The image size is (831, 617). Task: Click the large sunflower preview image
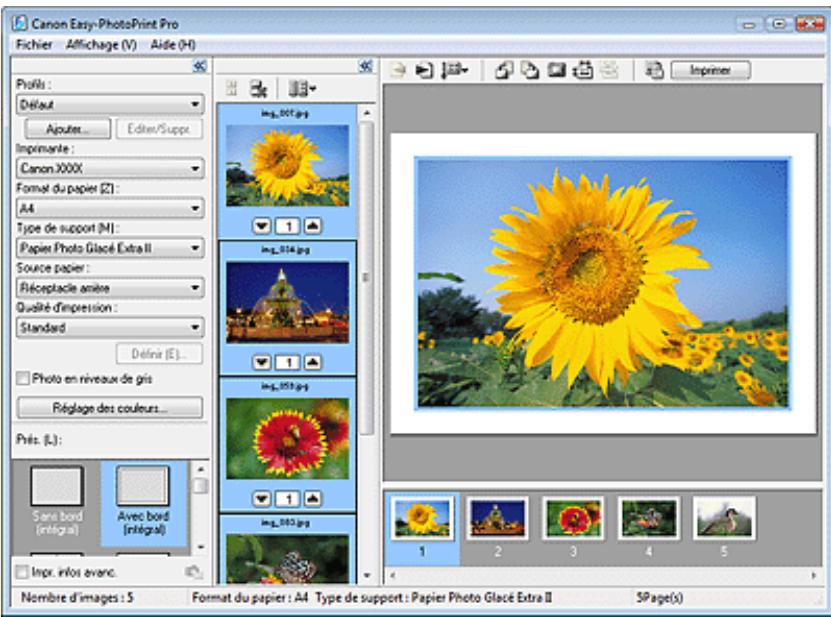603,284
